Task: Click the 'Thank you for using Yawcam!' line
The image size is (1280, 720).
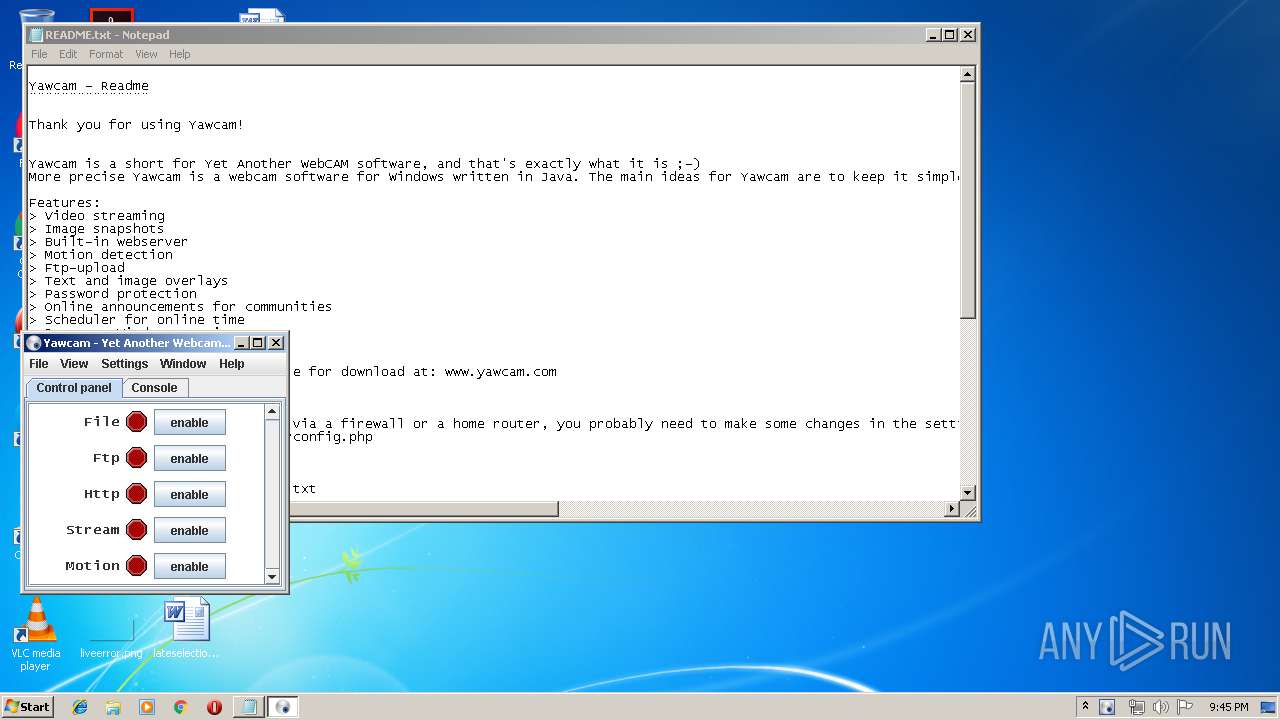Action: (x=136, y=125)
